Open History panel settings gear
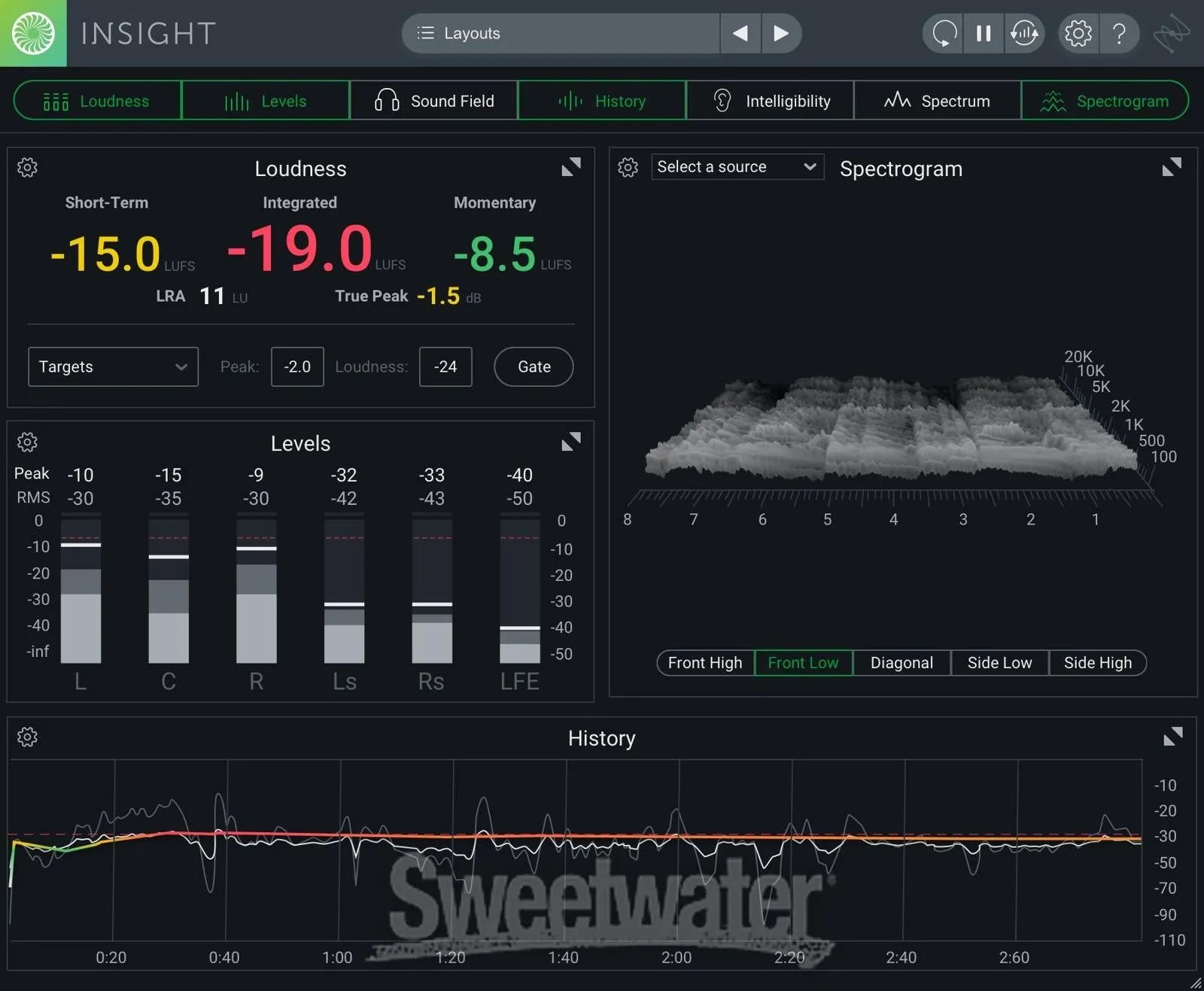 click(x=27, y=737)
